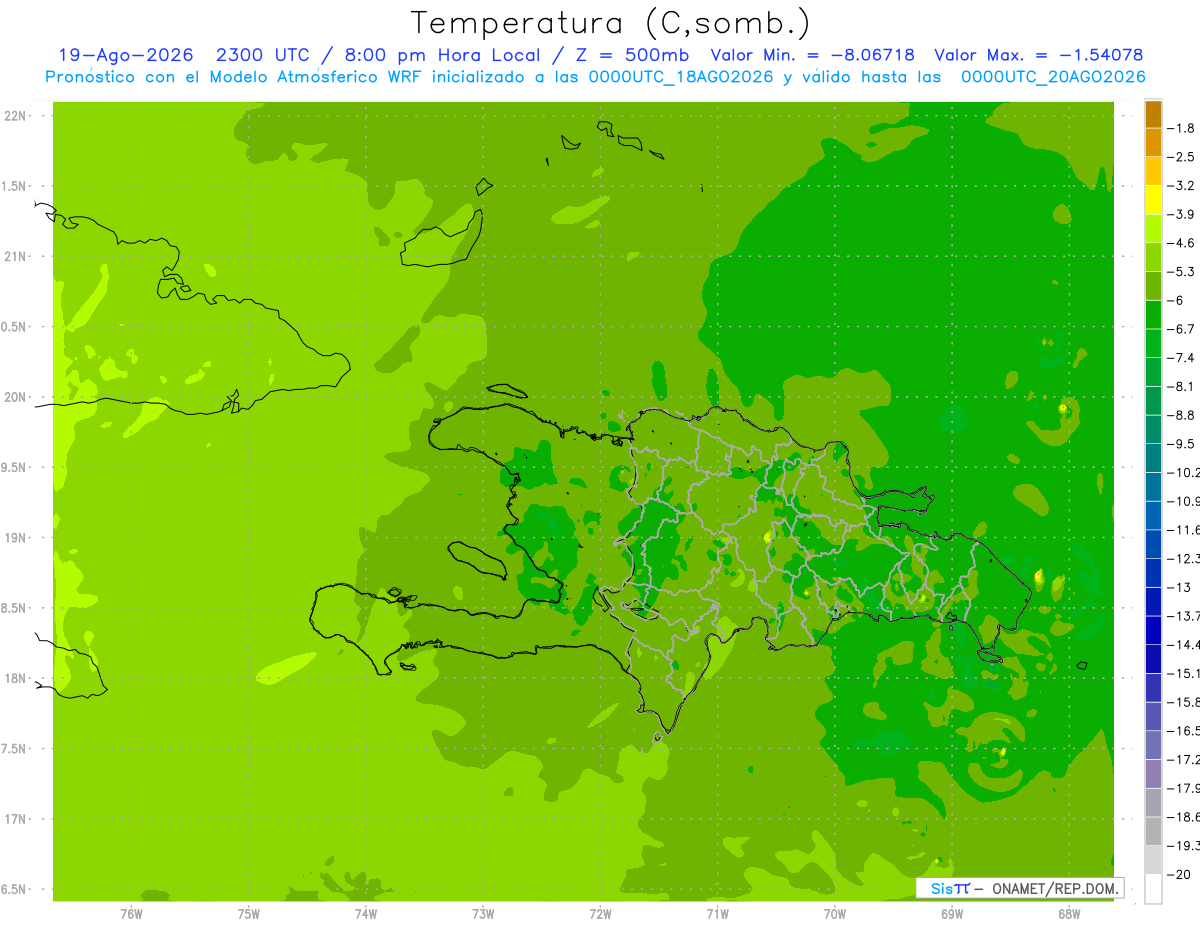
Task: Click the latitude label "22N"
Action: (x=16, y=116)
